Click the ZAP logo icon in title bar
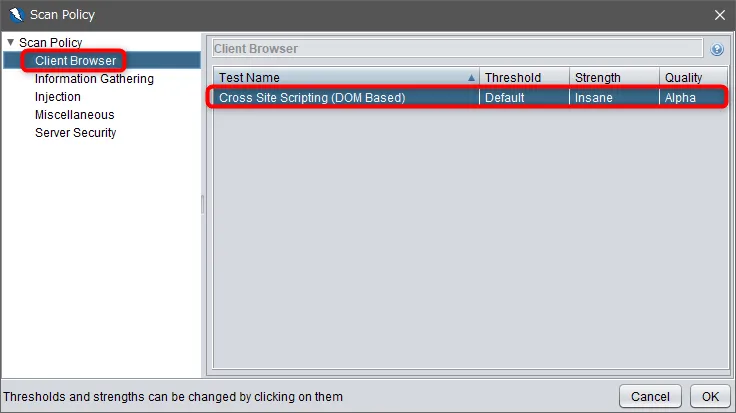The image size is (736, 413). coord(16,15)
